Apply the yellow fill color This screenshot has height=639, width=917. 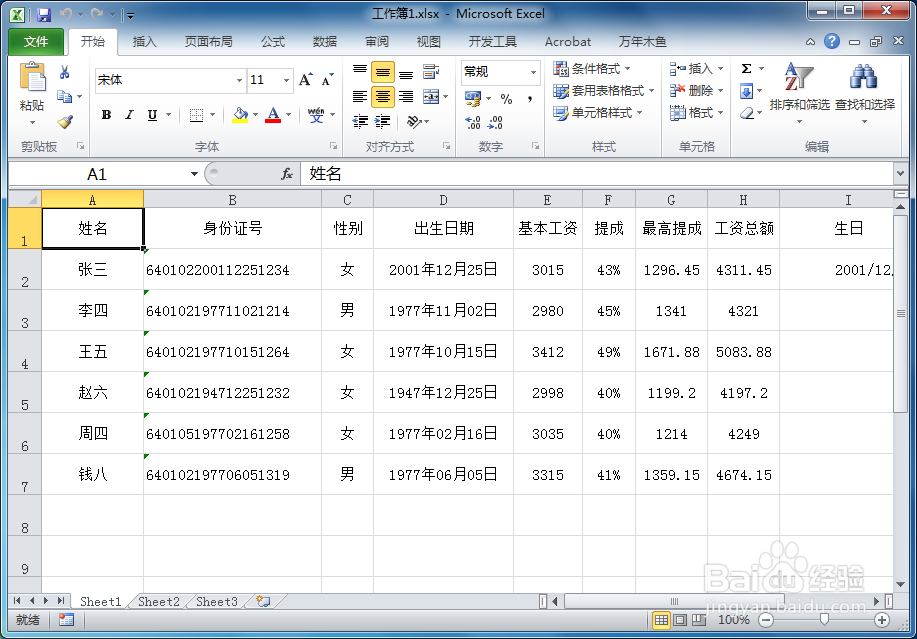click(240, 115)
